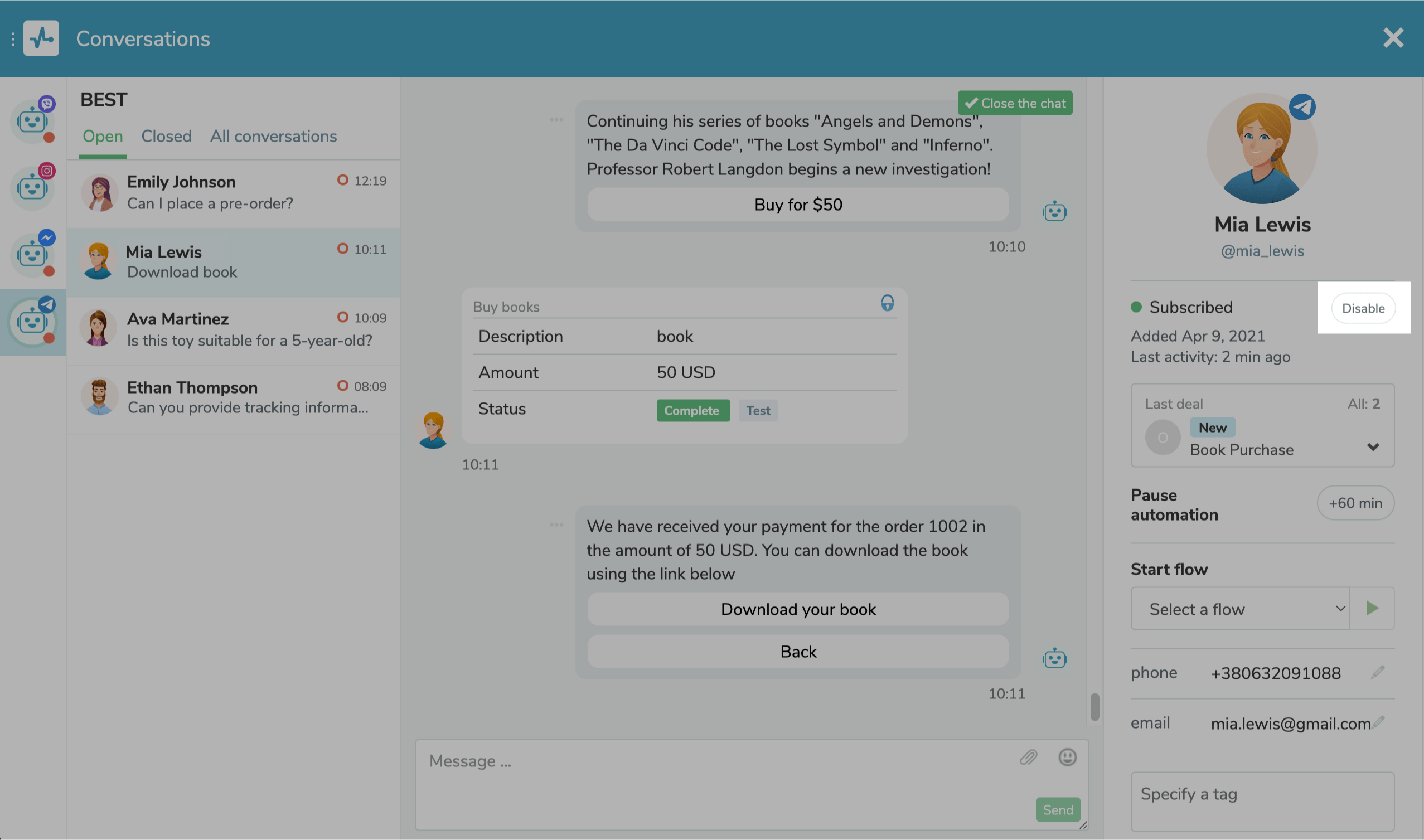Open the Viber bot in sidebar
The width and height of the screenshot is (1424, 840).
[x=32, y=120]
